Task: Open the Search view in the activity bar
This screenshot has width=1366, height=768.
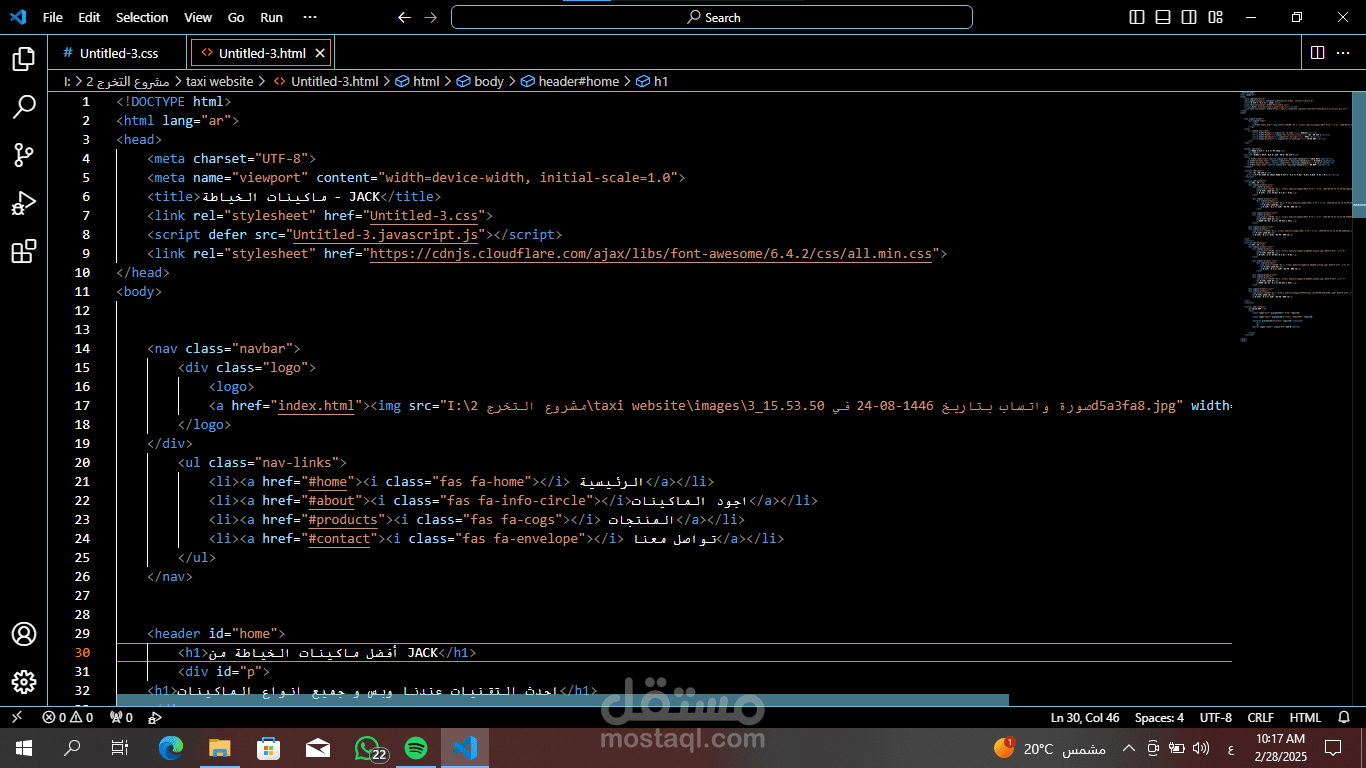Action: [24, 106]
